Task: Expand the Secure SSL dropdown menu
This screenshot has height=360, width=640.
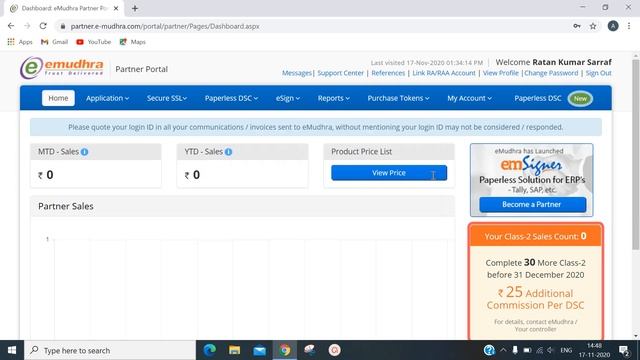Action: pos(167,98)
